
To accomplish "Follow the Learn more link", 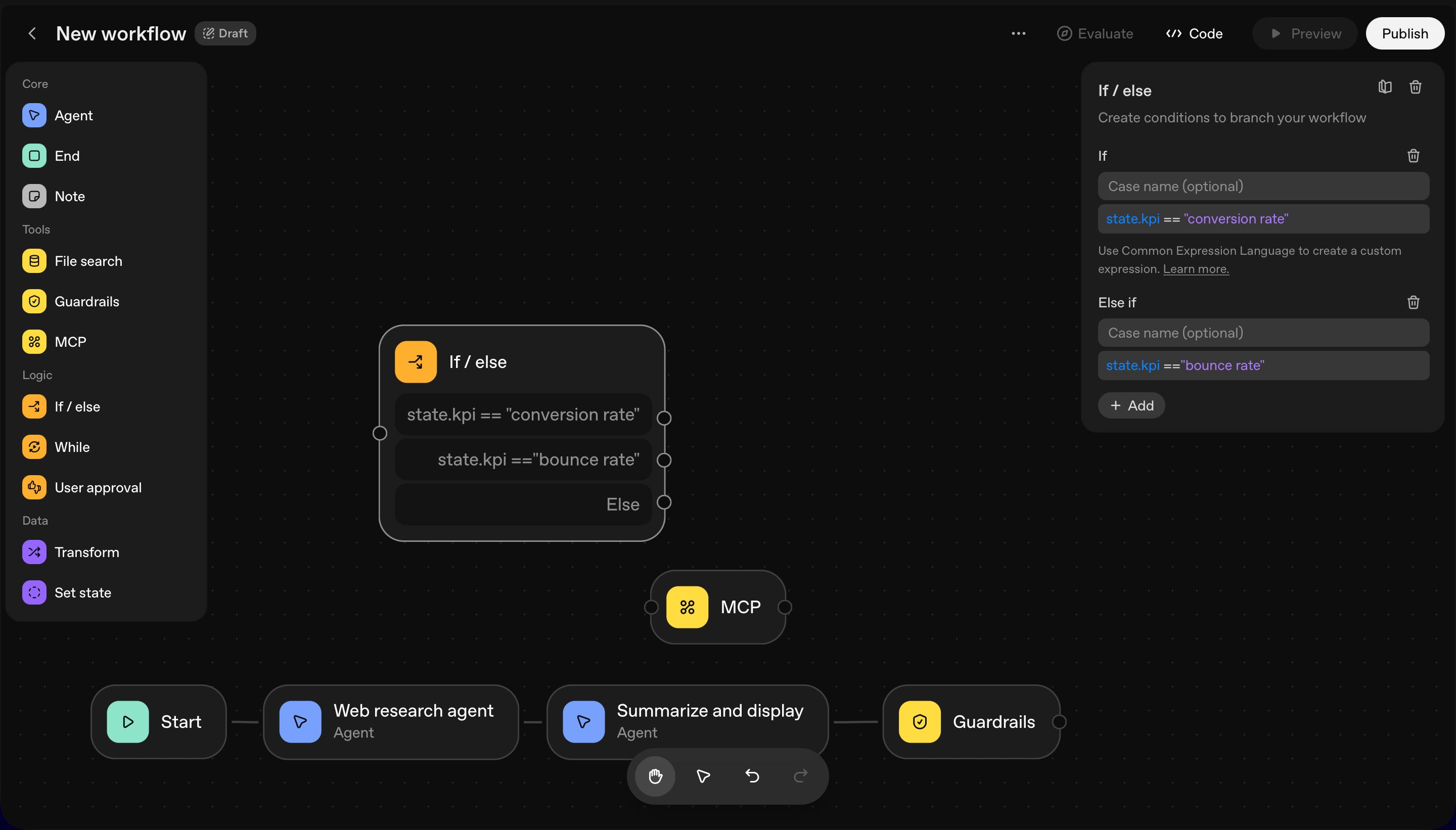I will 1196,269.
